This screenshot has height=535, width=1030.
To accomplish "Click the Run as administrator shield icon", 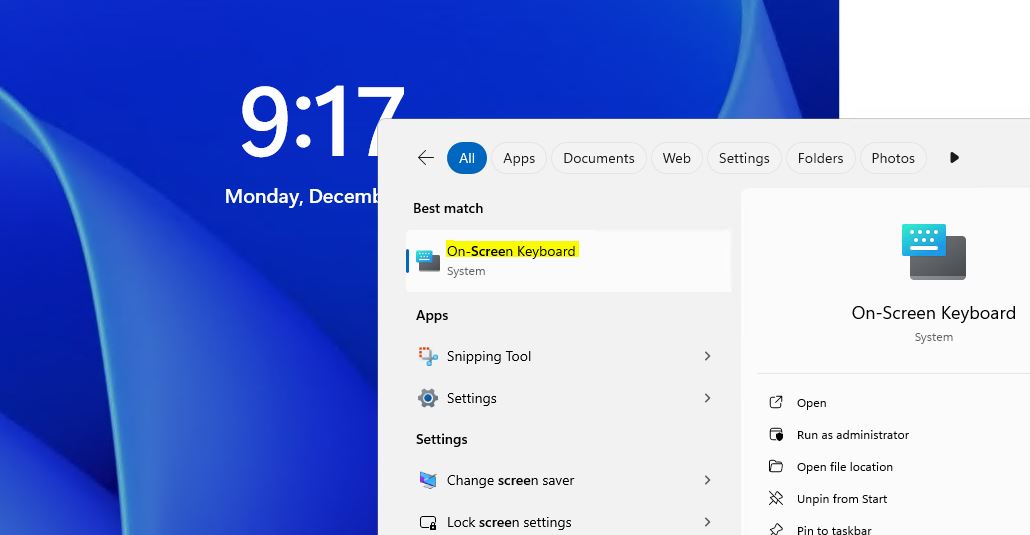I will click(x=776, y=434).
